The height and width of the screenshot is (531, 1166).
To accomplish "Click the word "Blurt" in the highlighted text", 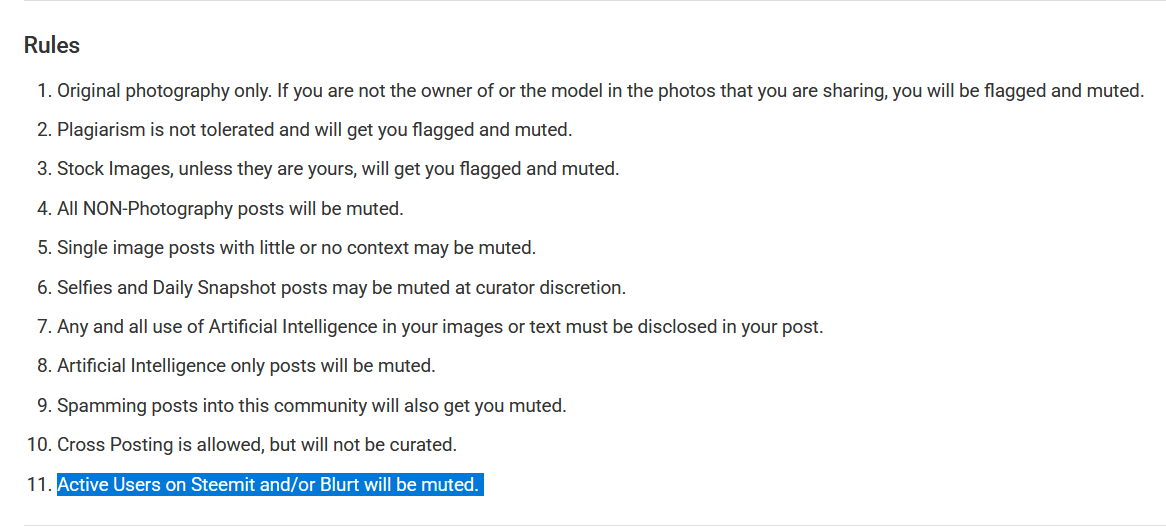I will point(340,485).
